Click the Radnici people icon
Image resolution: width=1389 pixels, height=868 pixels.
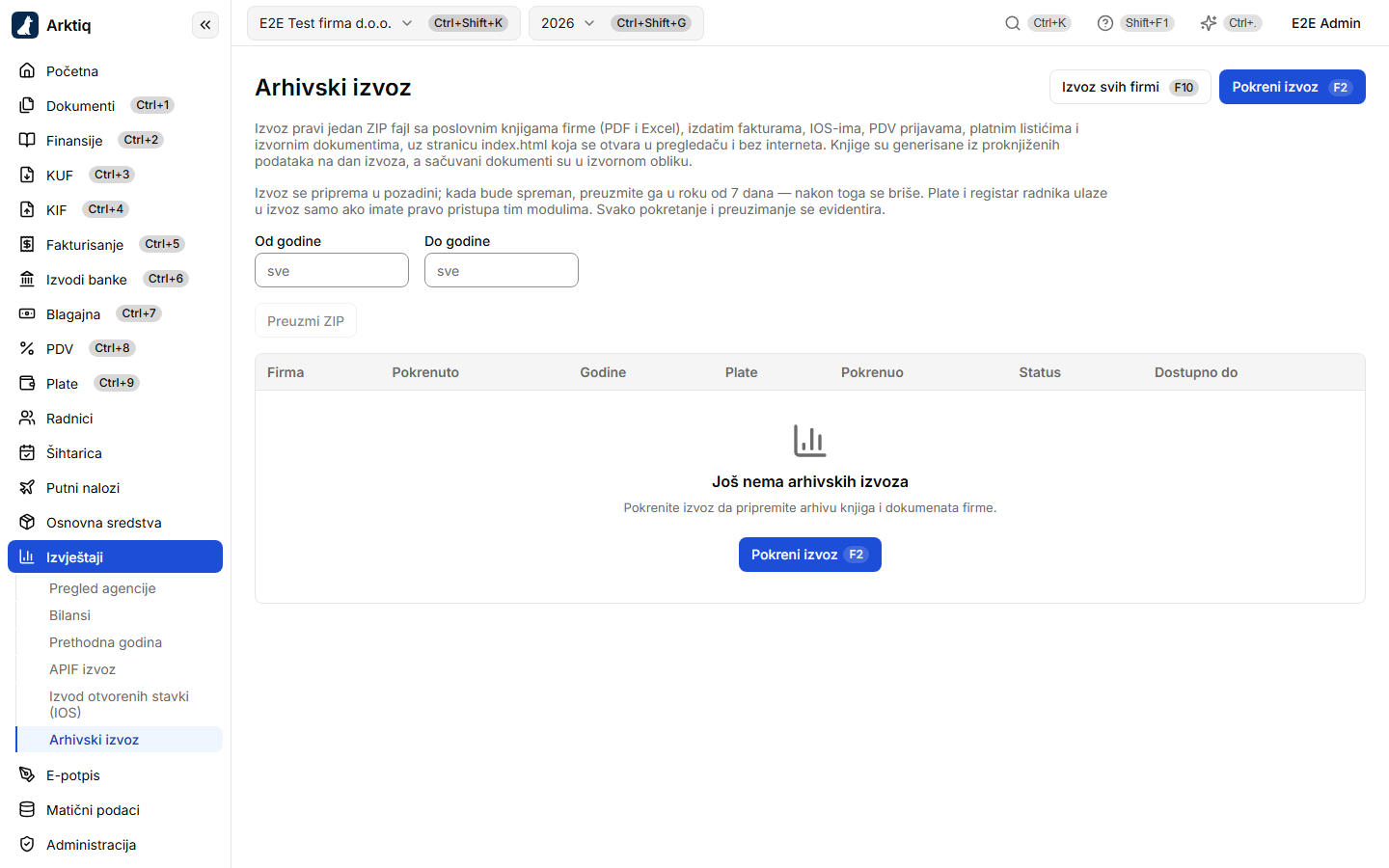pyautogui.click(x=27, y=418)
